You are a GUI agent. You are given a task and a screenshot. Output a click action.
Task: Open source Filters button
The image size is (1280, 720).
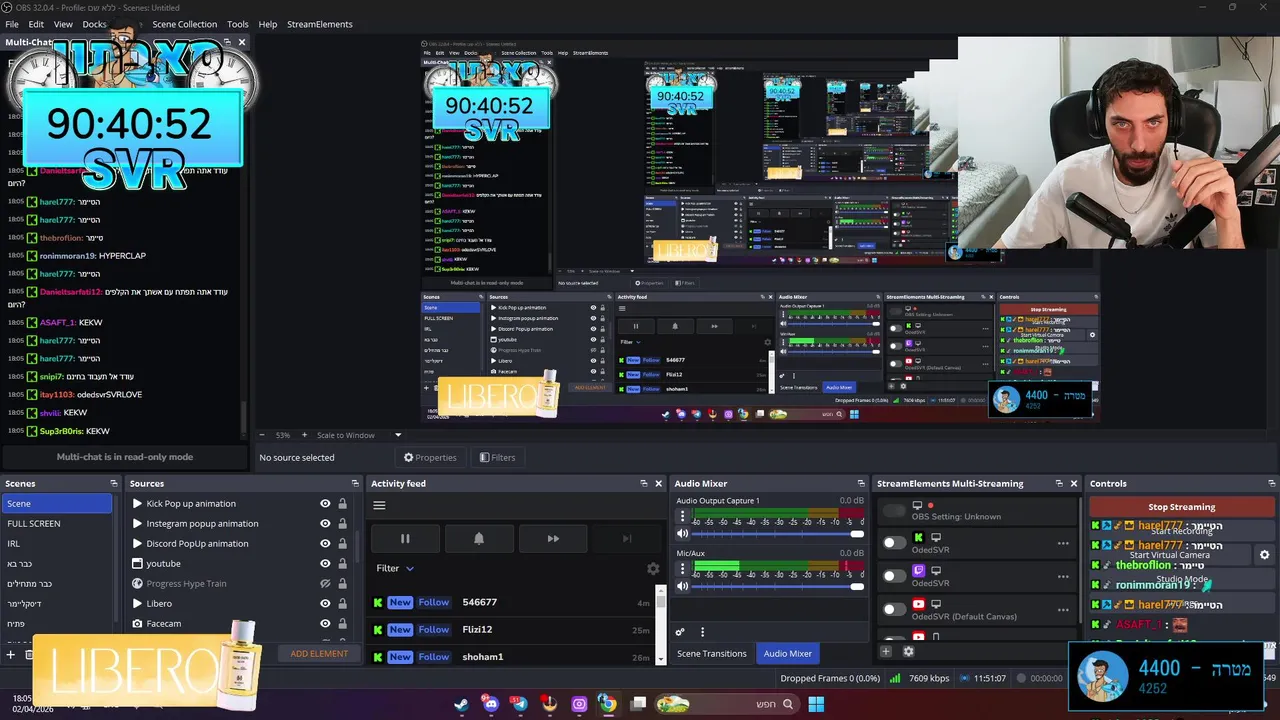497,457
